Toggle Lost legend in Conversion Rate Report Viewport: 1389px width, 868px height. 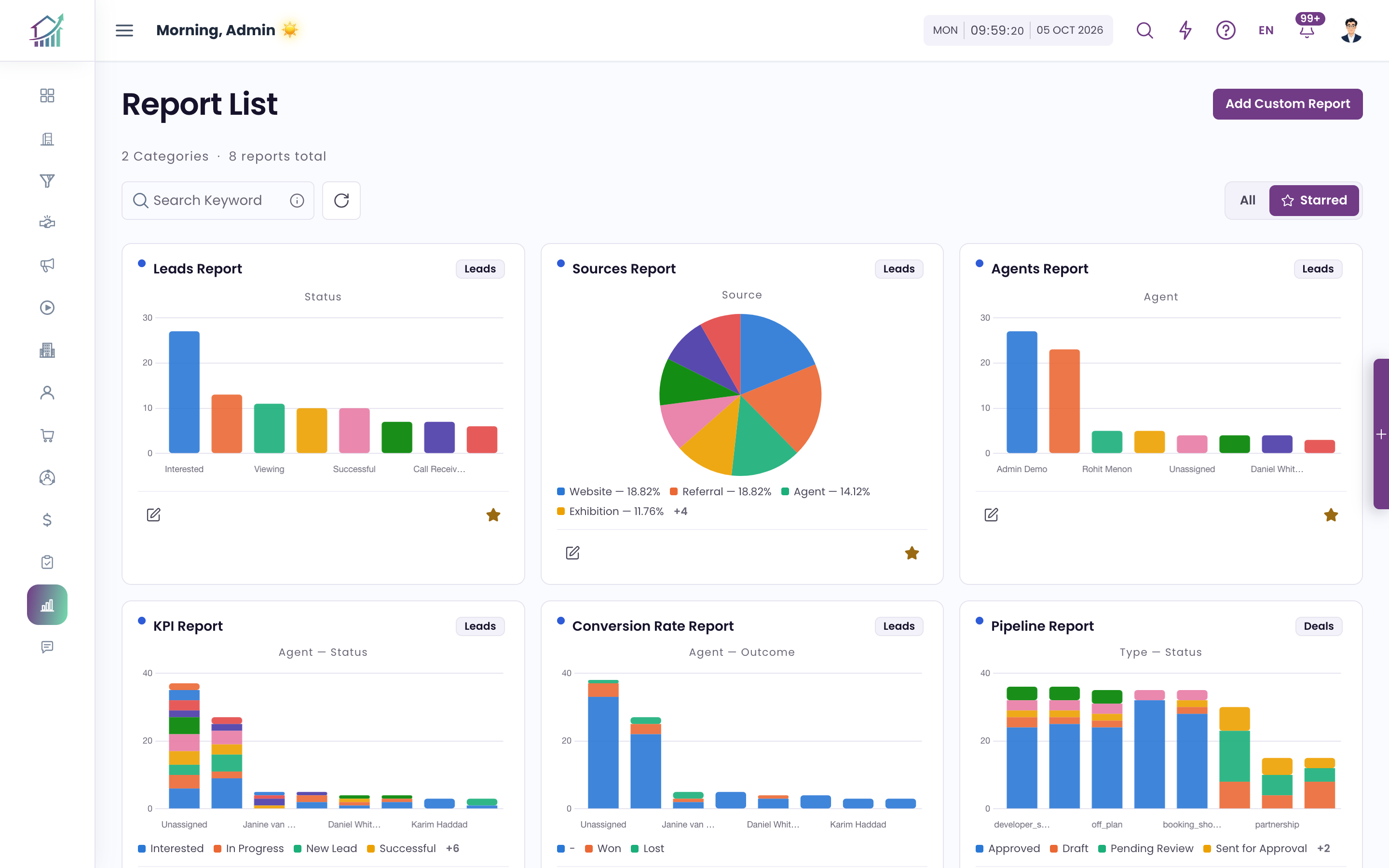647,848
